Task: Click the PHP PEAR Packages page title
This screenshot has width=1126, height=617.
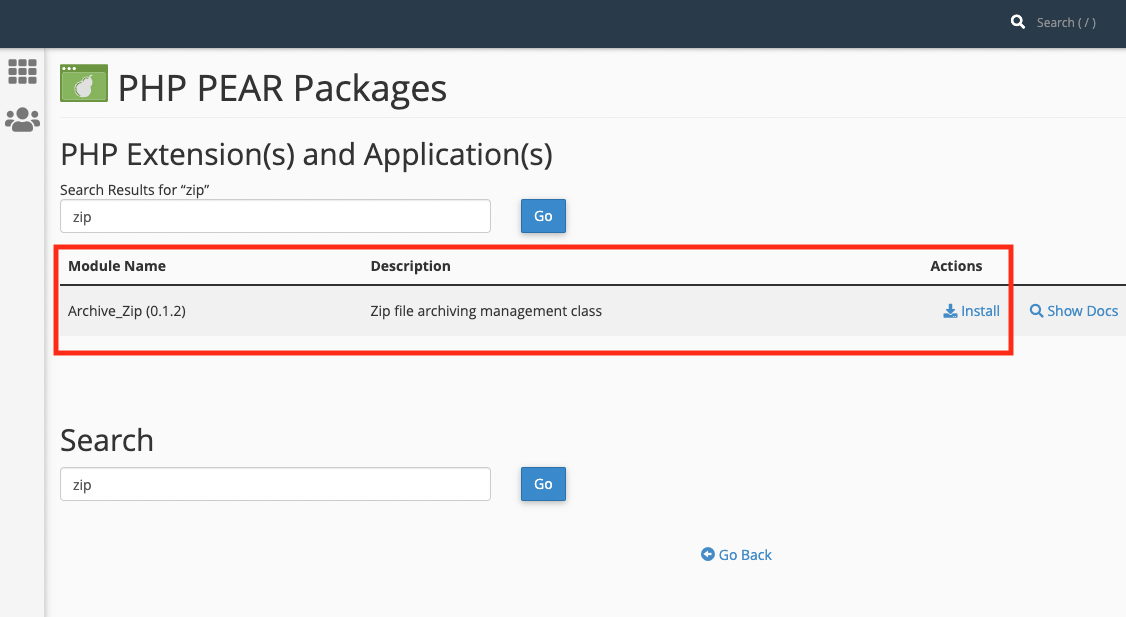Action: point(282,88)
